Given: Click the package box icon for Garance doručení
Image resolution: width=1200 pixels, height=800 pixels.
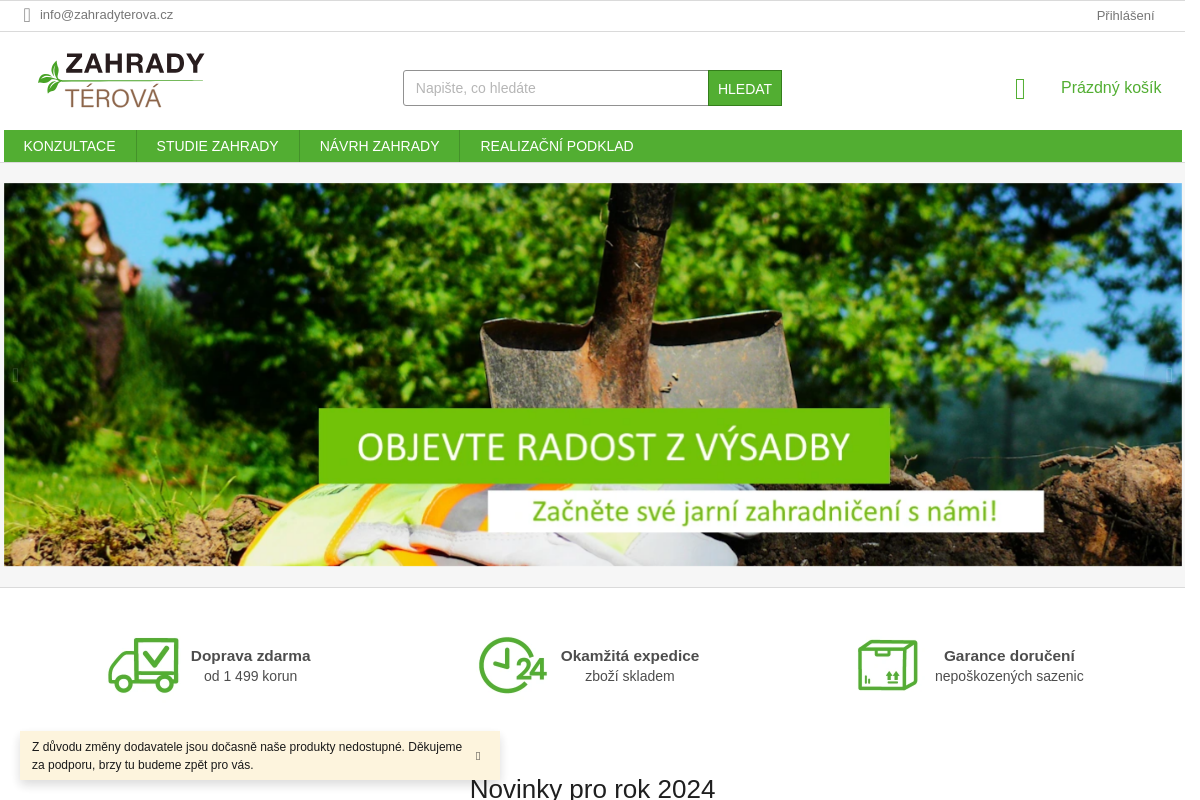Looking at the screenshot, I should 887,664.
